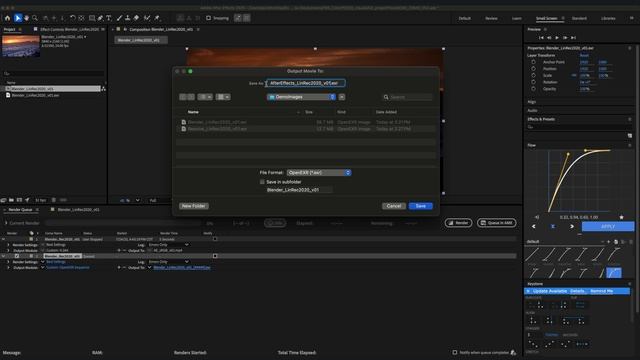This screenshot has width=640, height=360.
Task: Select the Eraser tool
Action: (x=136, y=18)
